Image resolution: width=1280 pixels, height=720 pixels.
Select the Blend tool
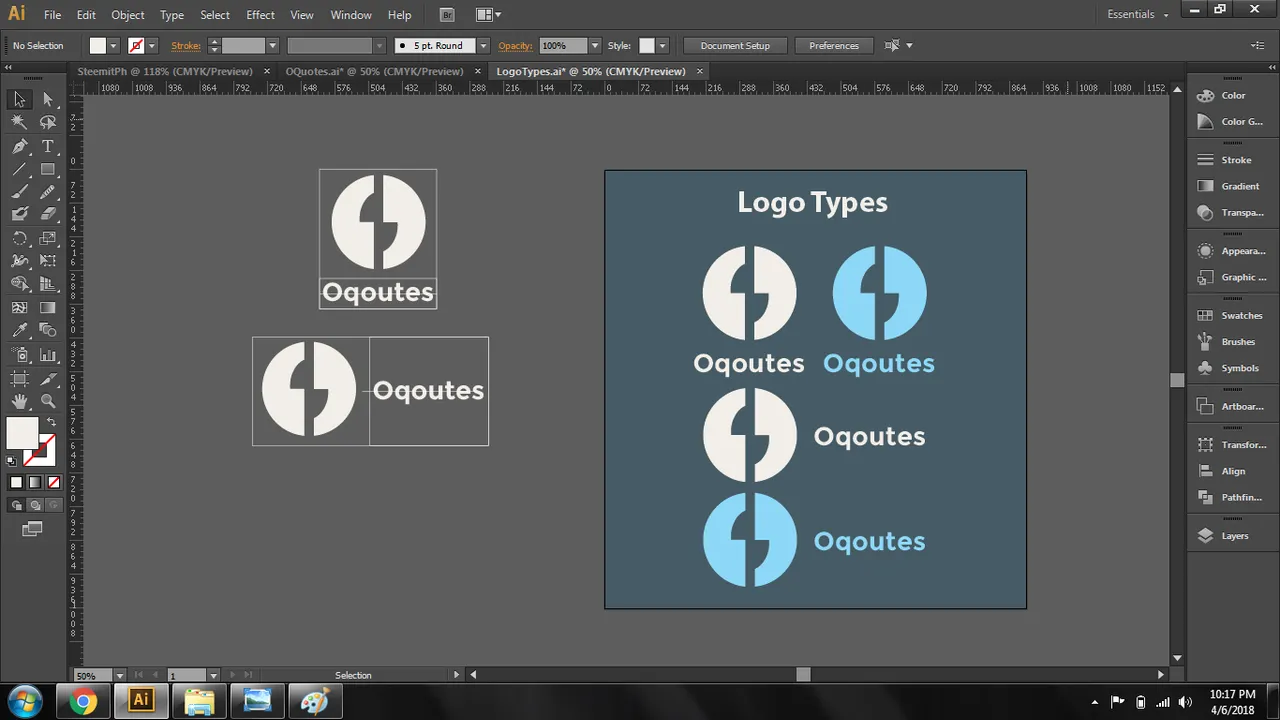coord(47,331)
